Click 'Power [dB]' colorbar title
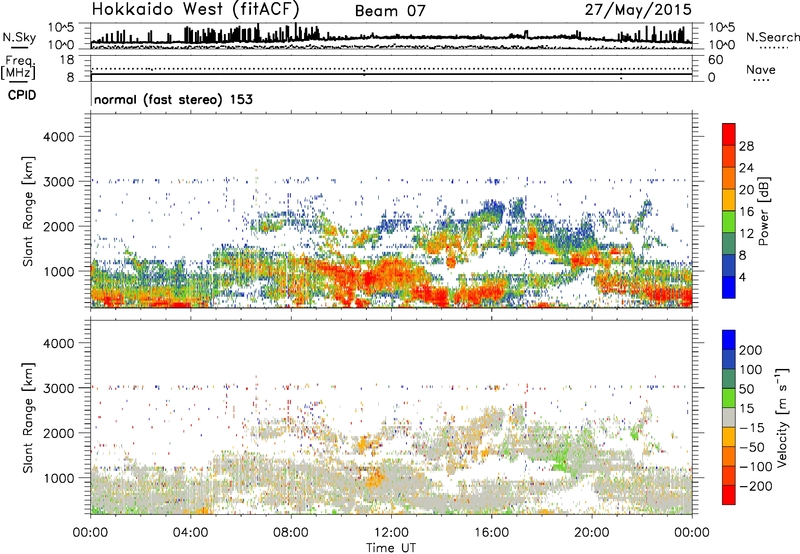800x554 pixels. click(x=763, y=211)
